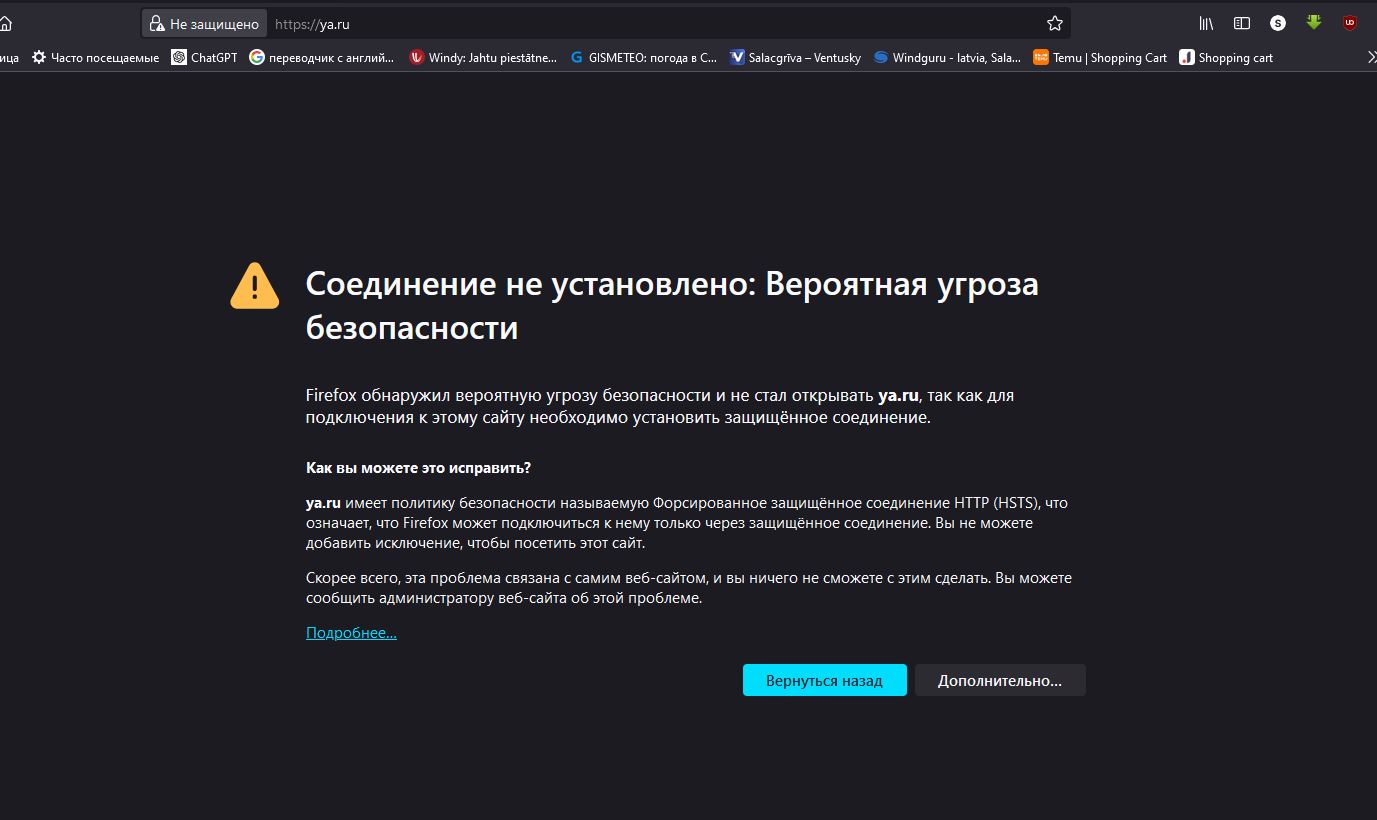
Task: Open the 'Часто посещаемые' bookmark folder
Action: [x=95, y=57]
